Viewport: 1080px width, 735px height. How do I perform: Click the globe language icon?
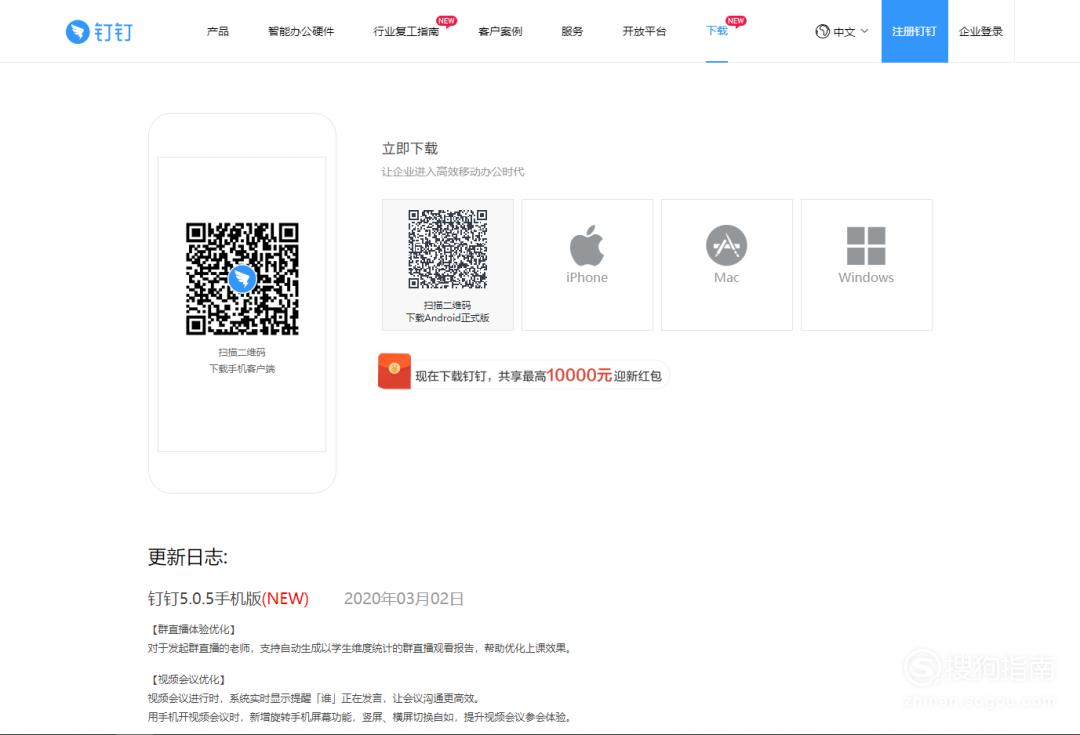(822, 32)
